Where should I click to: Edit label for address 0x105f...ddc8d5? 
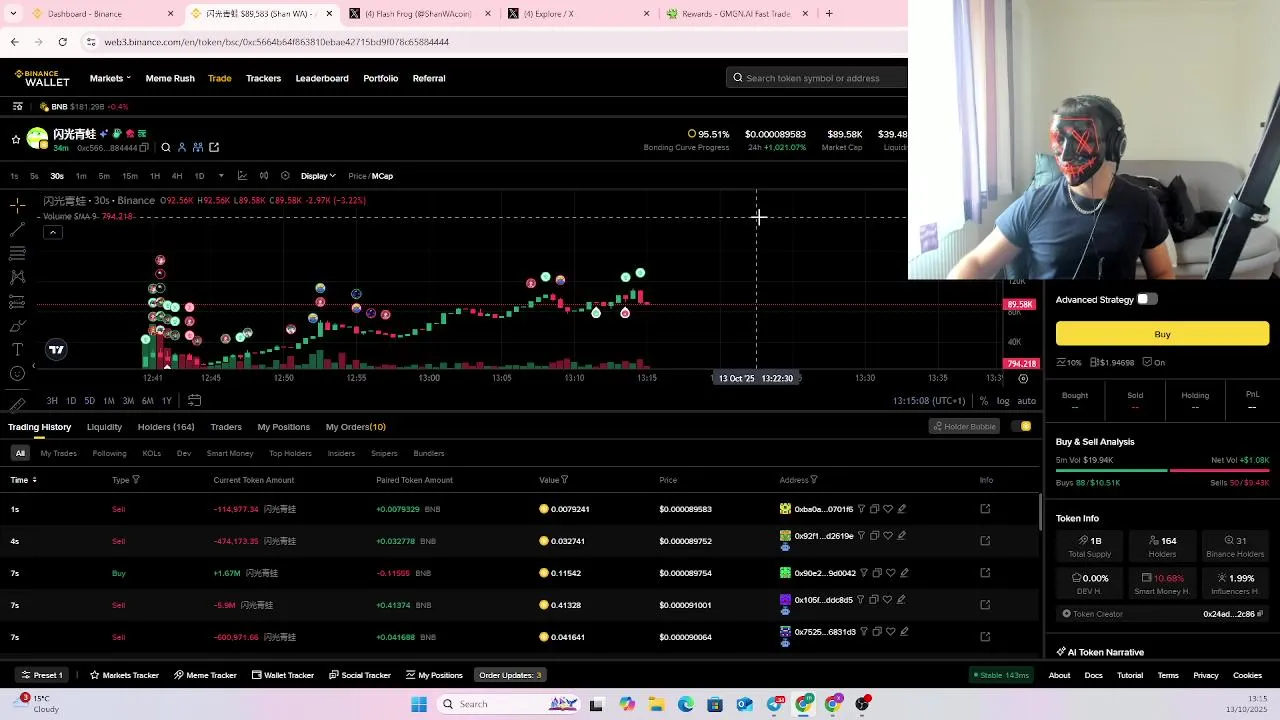(x=901, y=600)
